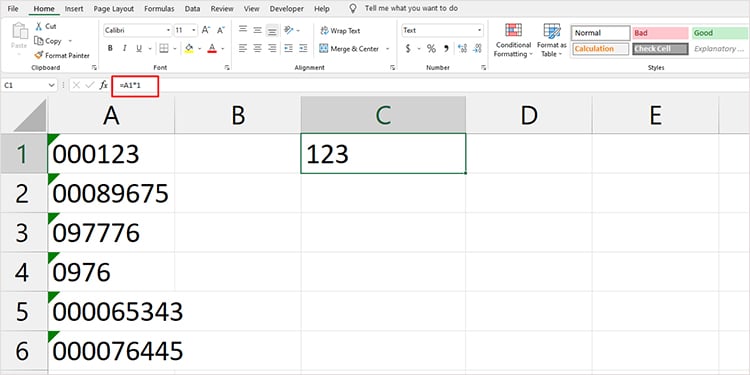Viewport: 750px width, 375px height.
Task: Click the Select All corner triangle
Action: 29,116
